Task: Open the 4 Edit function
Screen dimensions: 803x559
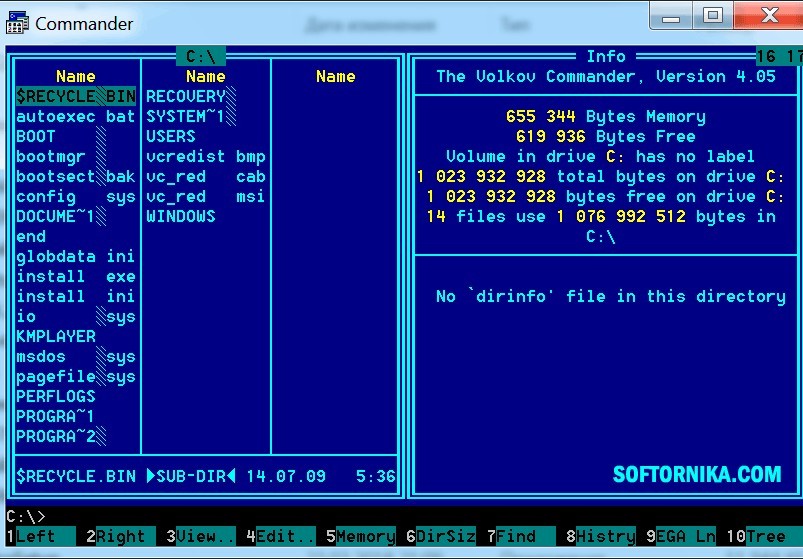Action: click(x=281, y=536)
